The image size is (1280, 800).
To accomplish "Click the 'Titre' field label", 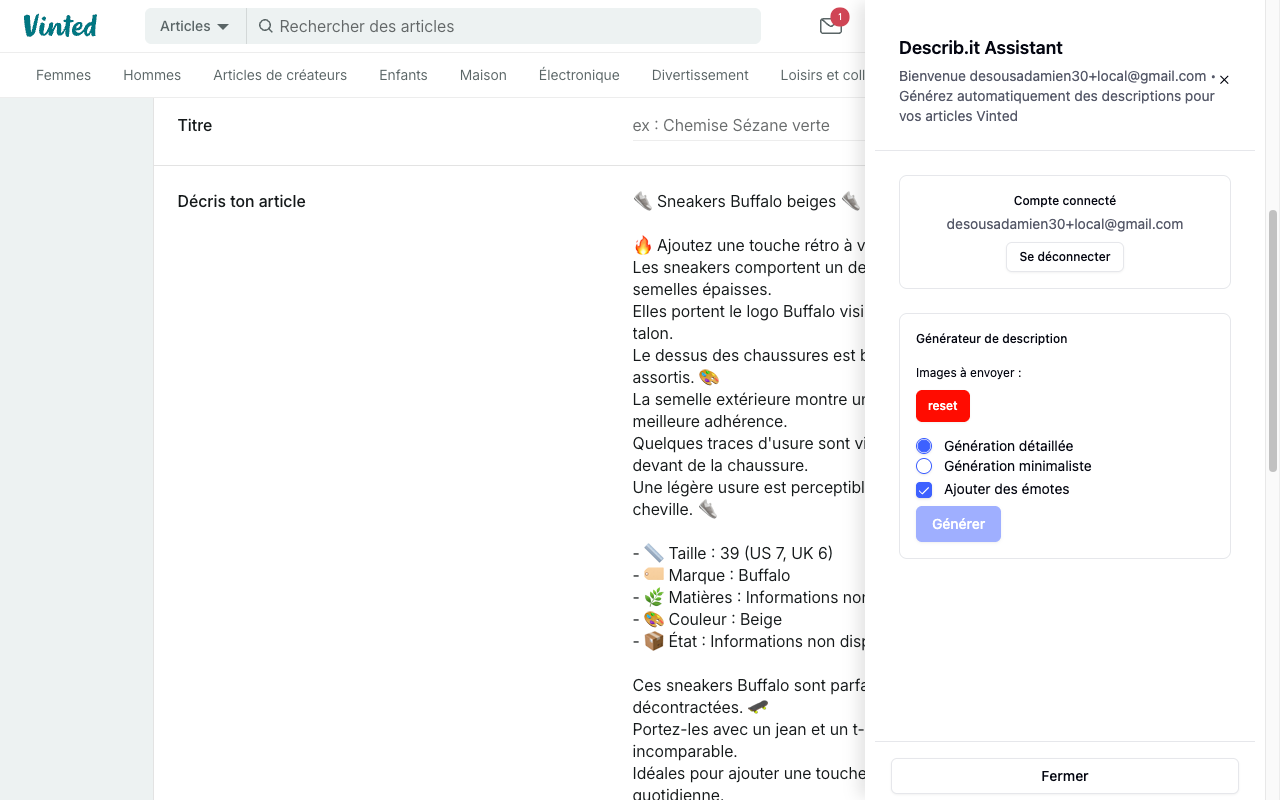I will [195, 126].
